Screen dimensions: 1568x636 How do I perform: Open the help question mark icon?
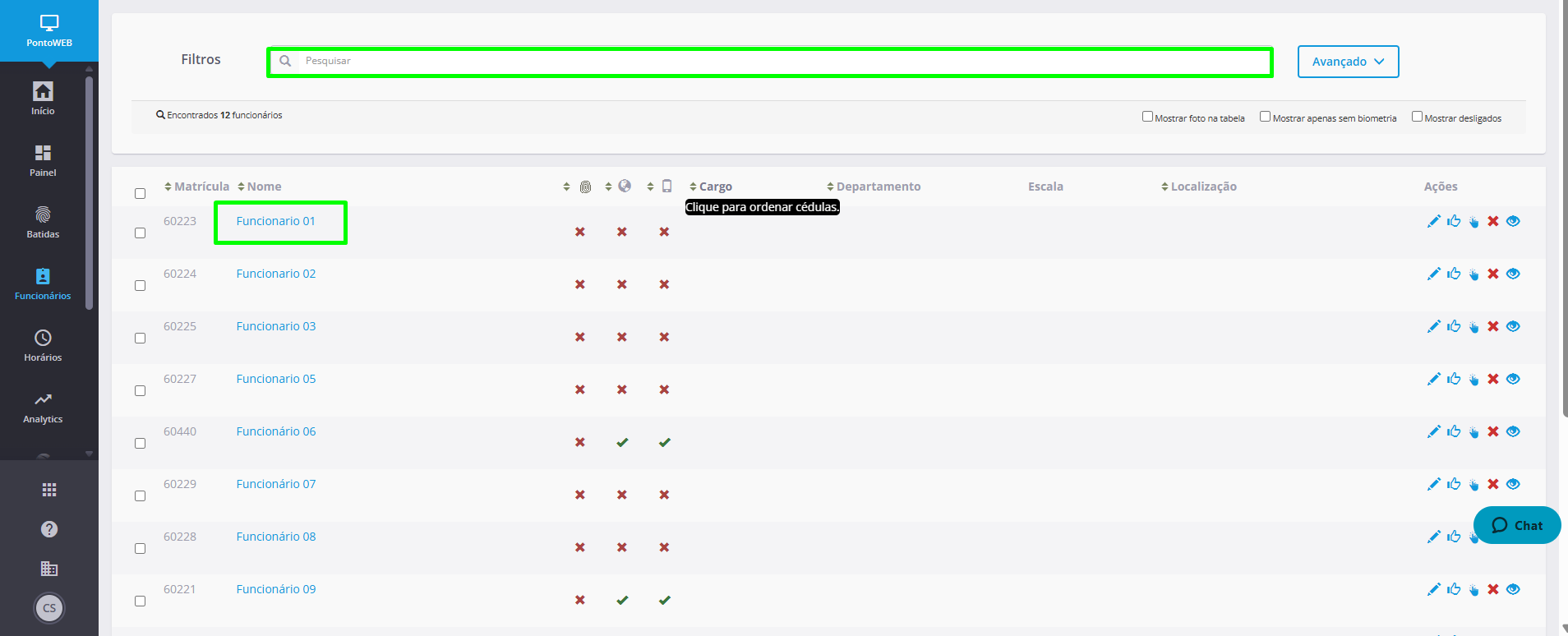tap(49, 529)
